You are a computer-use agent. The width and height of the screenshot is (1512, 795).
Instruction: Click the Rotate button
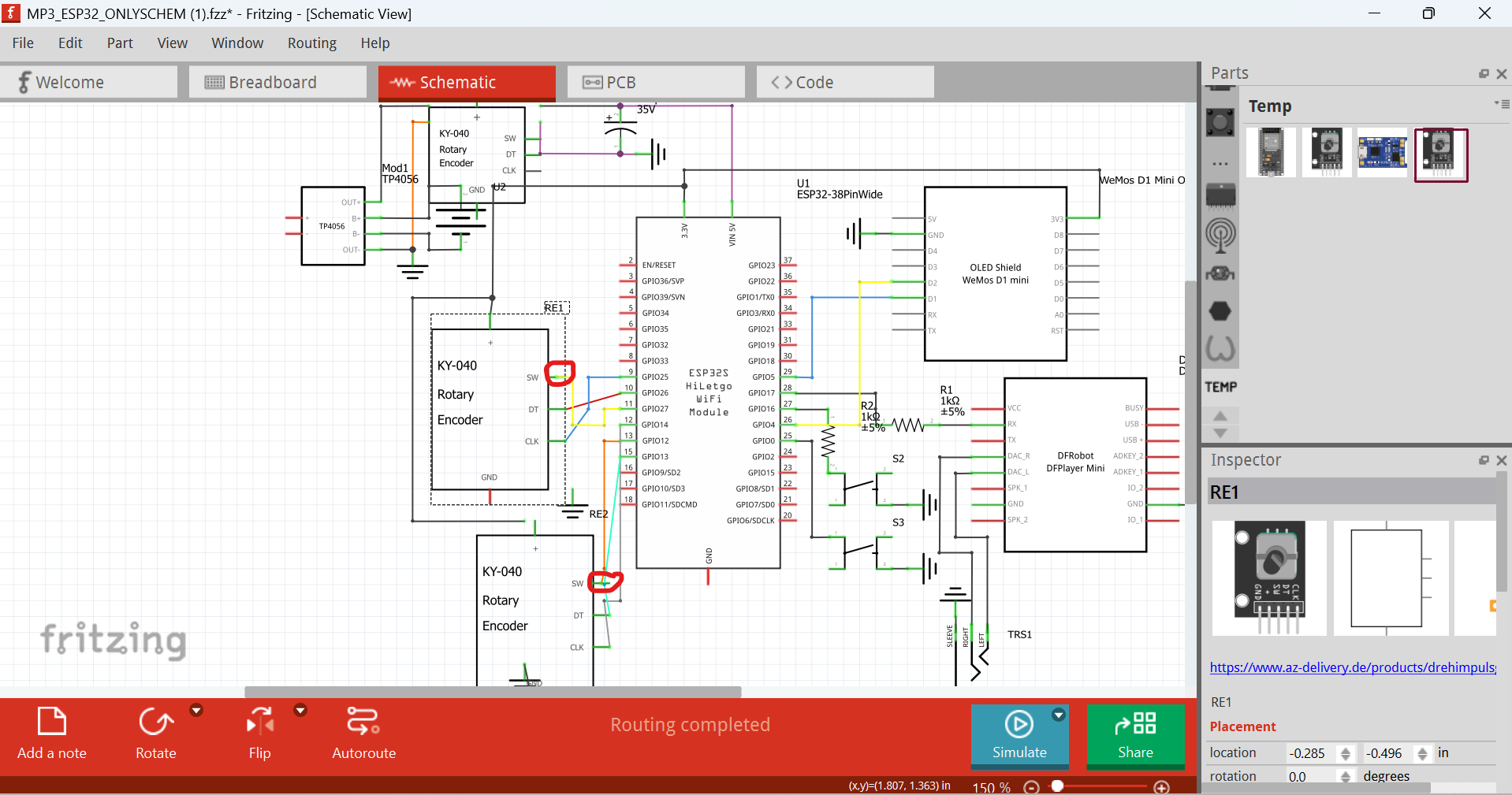point(156,734)
